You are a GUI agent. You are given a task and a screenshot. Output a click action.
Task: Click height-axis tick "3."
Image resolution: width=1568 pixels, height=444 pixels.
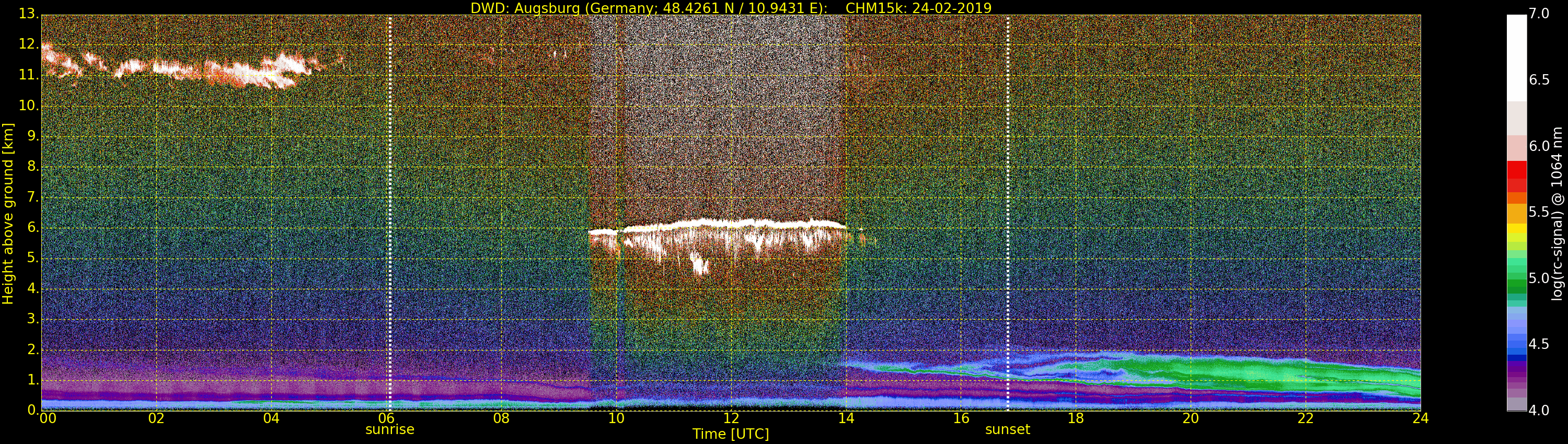pos(33,319)
